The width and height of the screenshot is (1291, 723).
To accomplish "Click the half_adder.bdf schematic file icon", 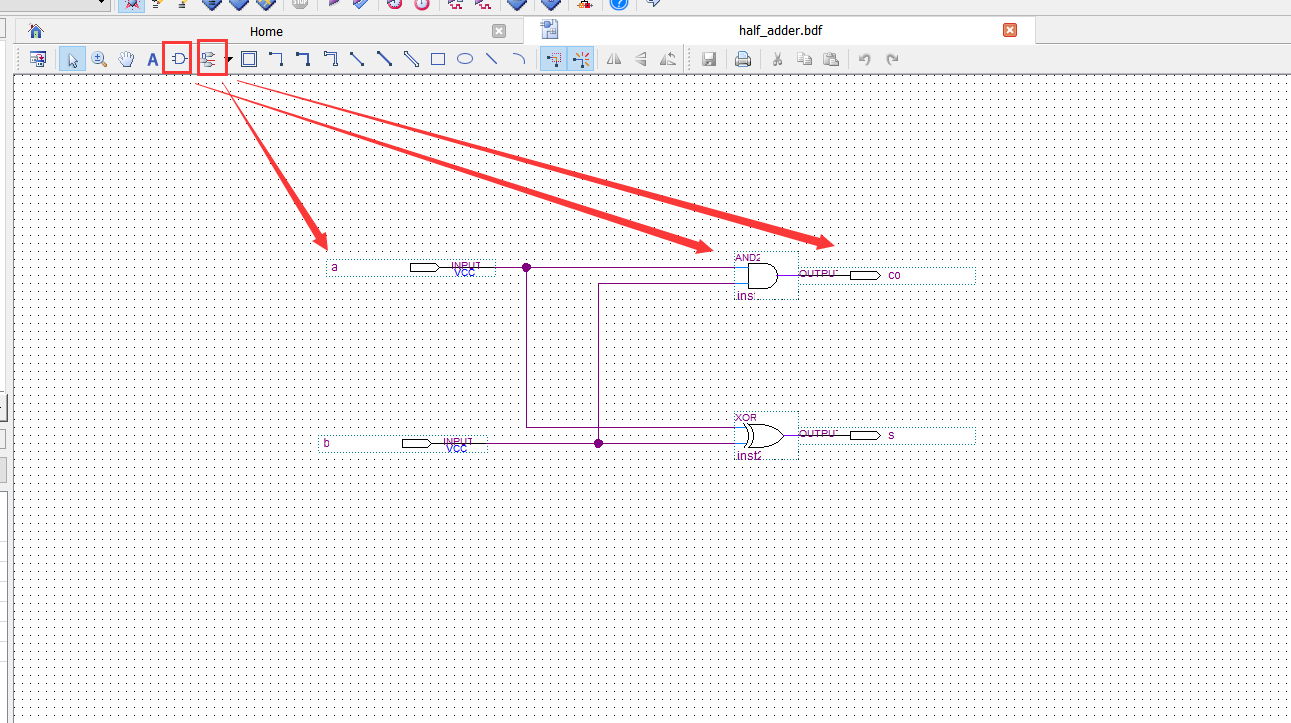I will coord(549,30).
